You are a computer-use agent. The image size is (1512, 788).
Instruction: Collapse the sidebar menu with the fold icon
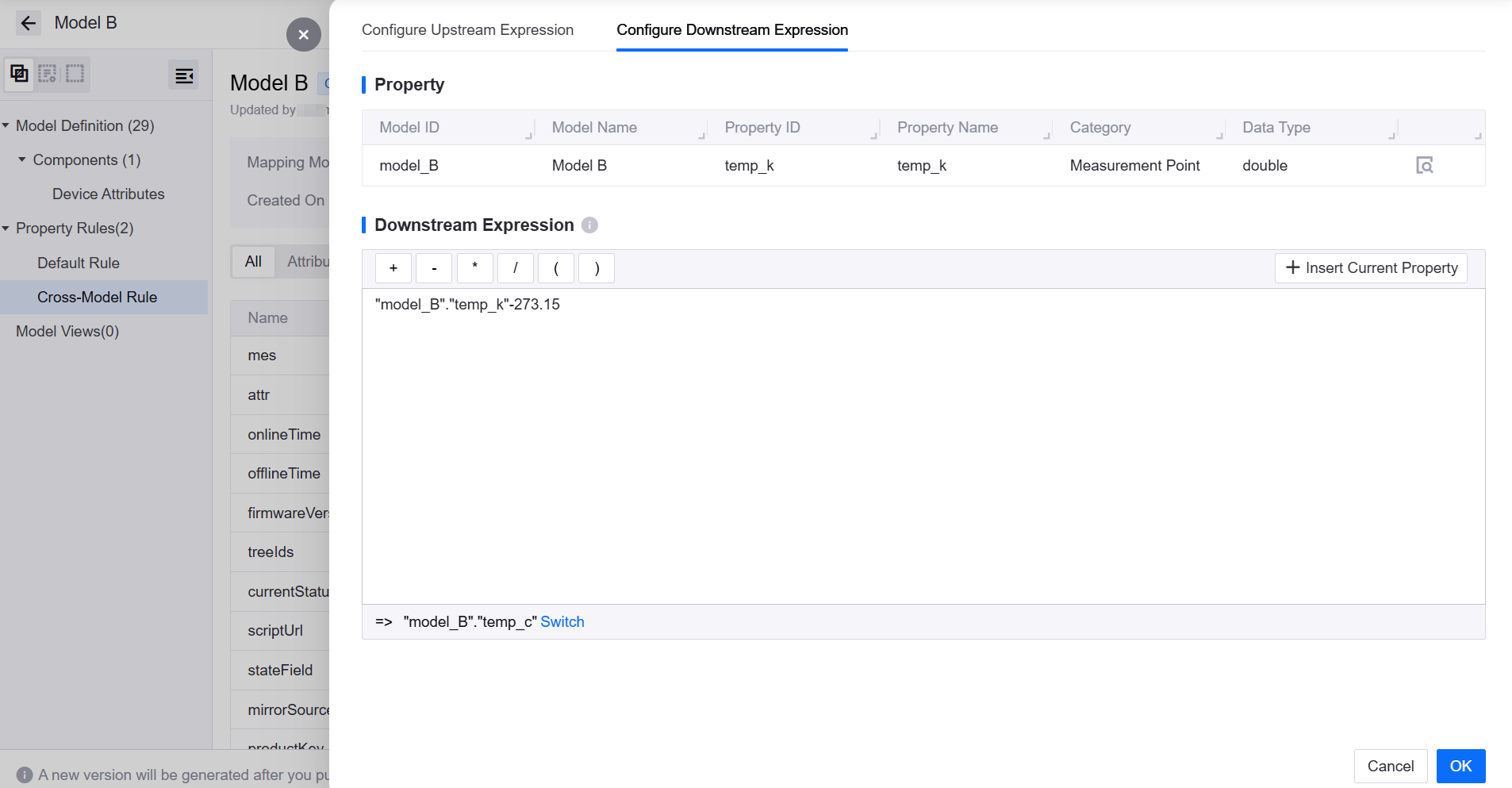tap(184, 75)
